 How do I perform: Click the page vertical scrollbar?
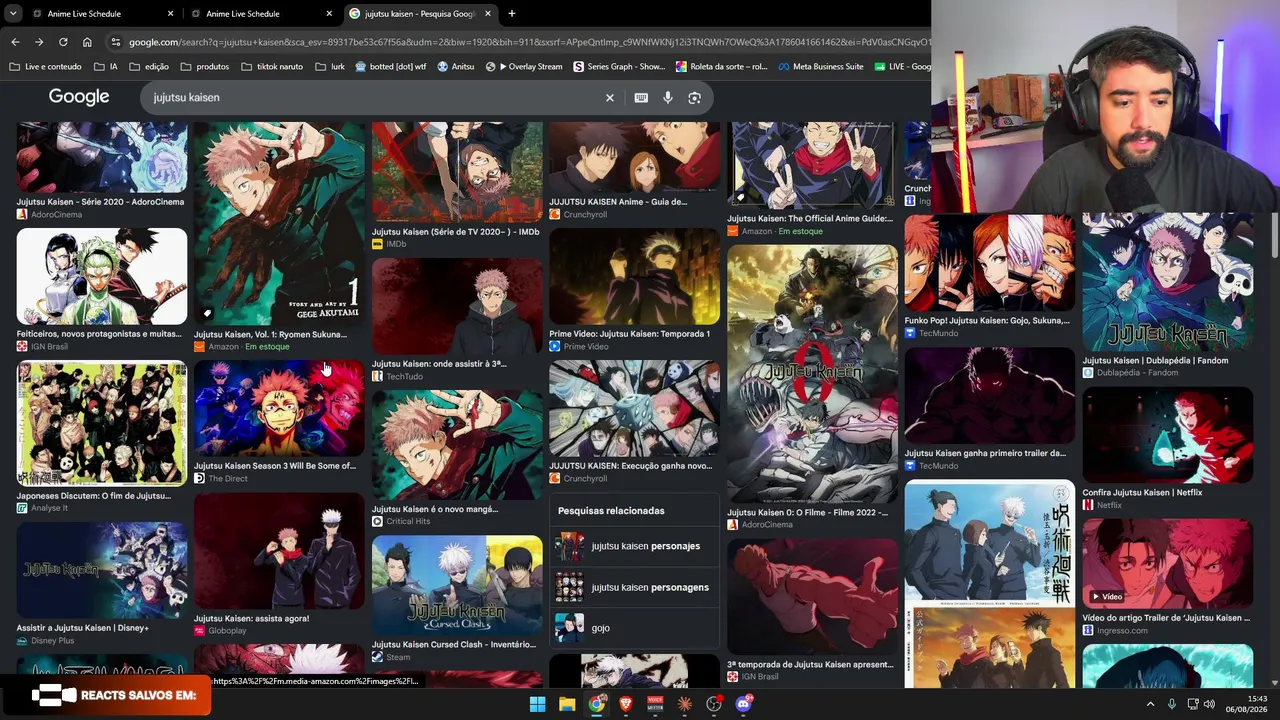[1274, 236]
